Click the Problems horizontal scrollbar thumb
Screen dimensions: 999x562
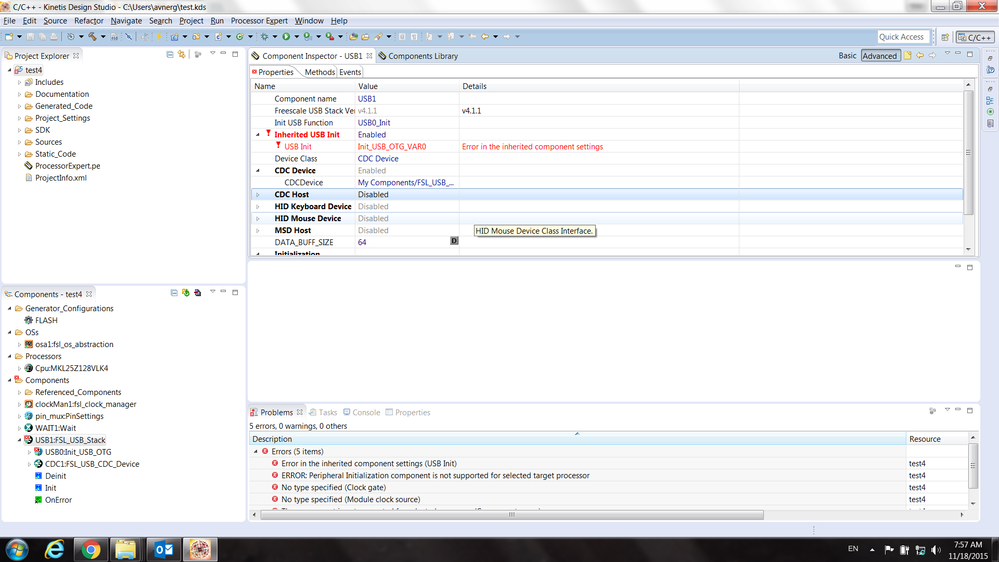point(512,514)
